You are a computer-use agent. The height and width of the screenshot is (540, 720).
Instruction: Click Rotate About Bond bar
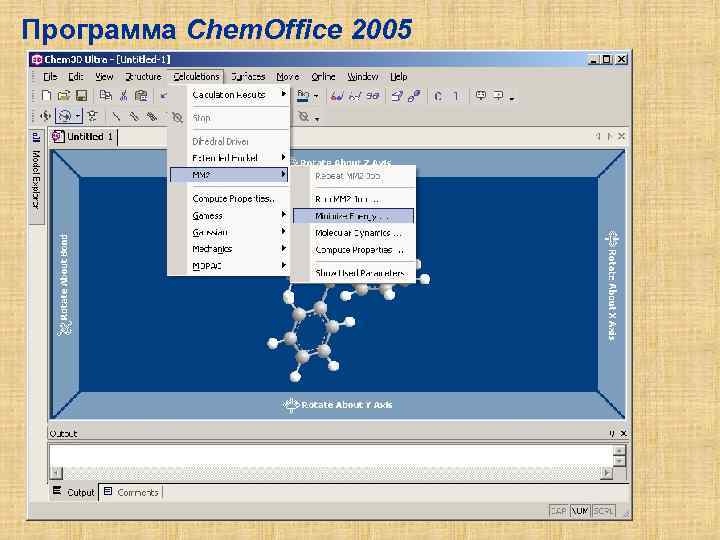(64, 285)
